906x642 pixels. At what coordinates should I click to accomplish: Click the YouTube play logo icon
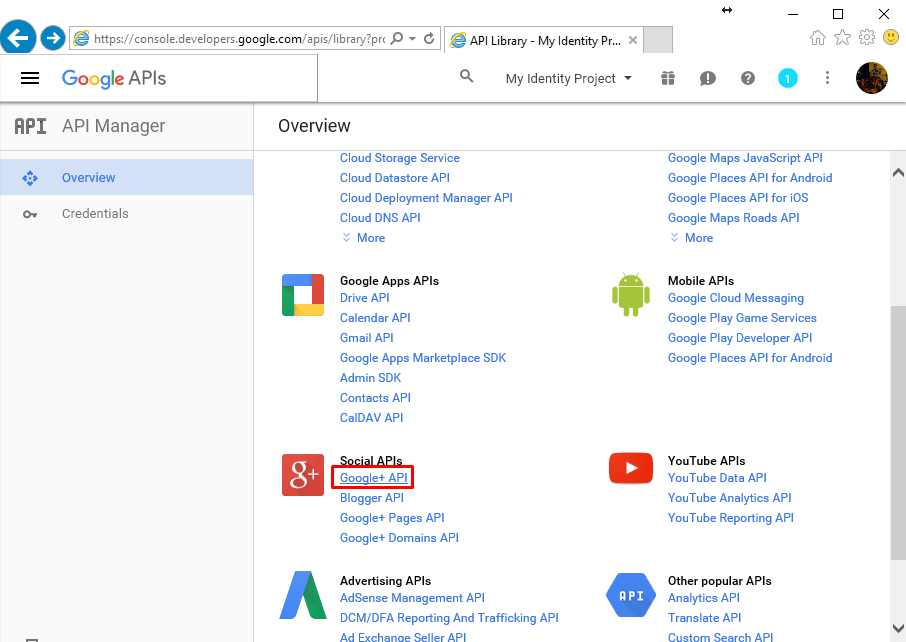tap(631, 468)
